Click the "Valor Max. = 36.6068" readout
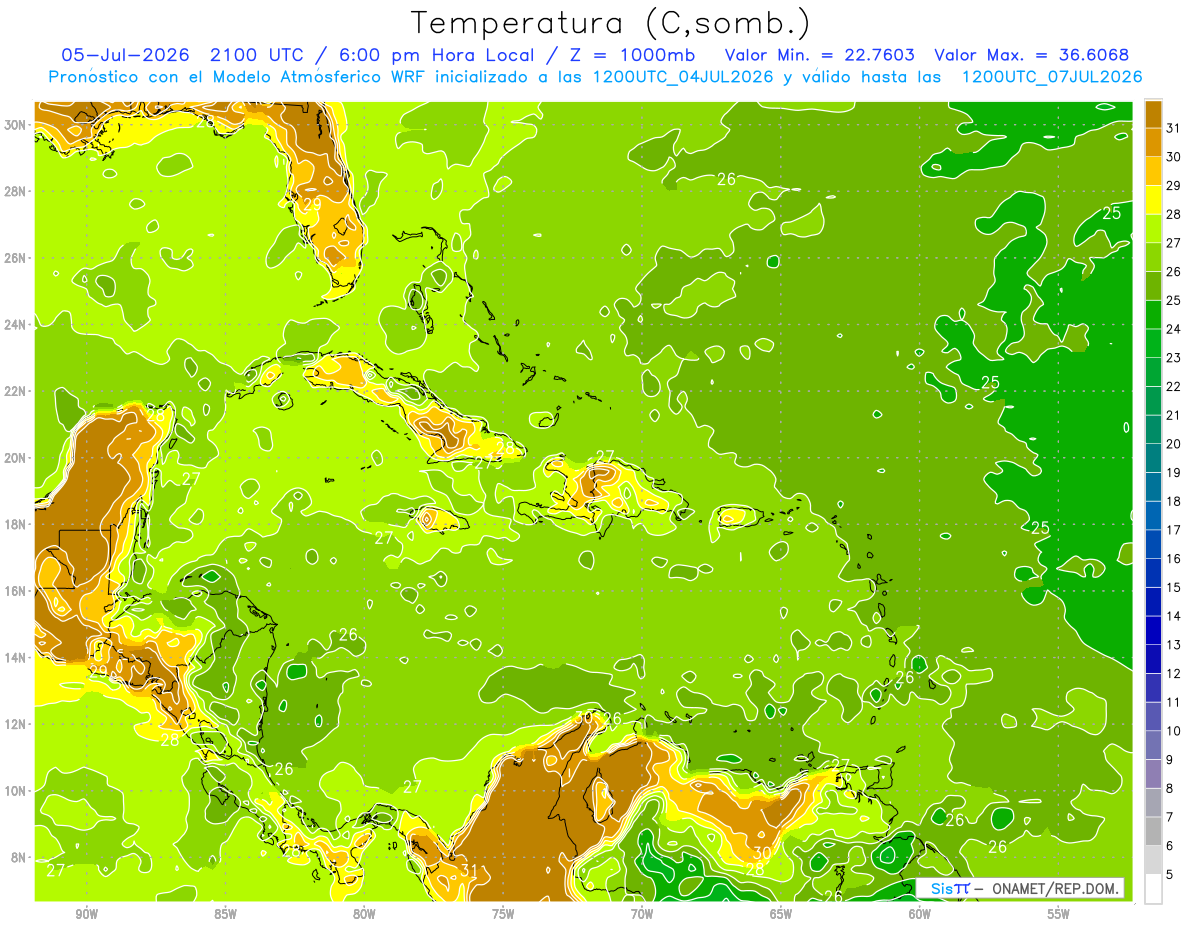This screenshot has height=927, width=1200. click(1032, 54)
